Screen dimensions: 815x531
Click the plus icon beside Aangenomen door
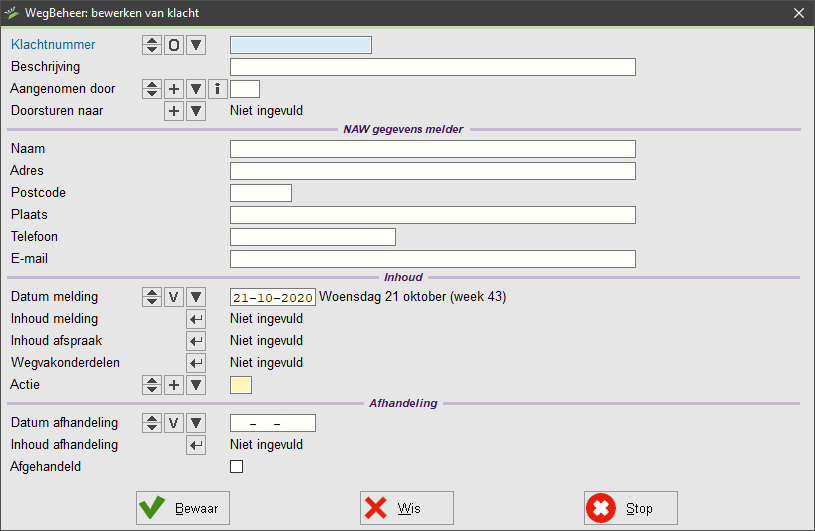tap(174, 89)
